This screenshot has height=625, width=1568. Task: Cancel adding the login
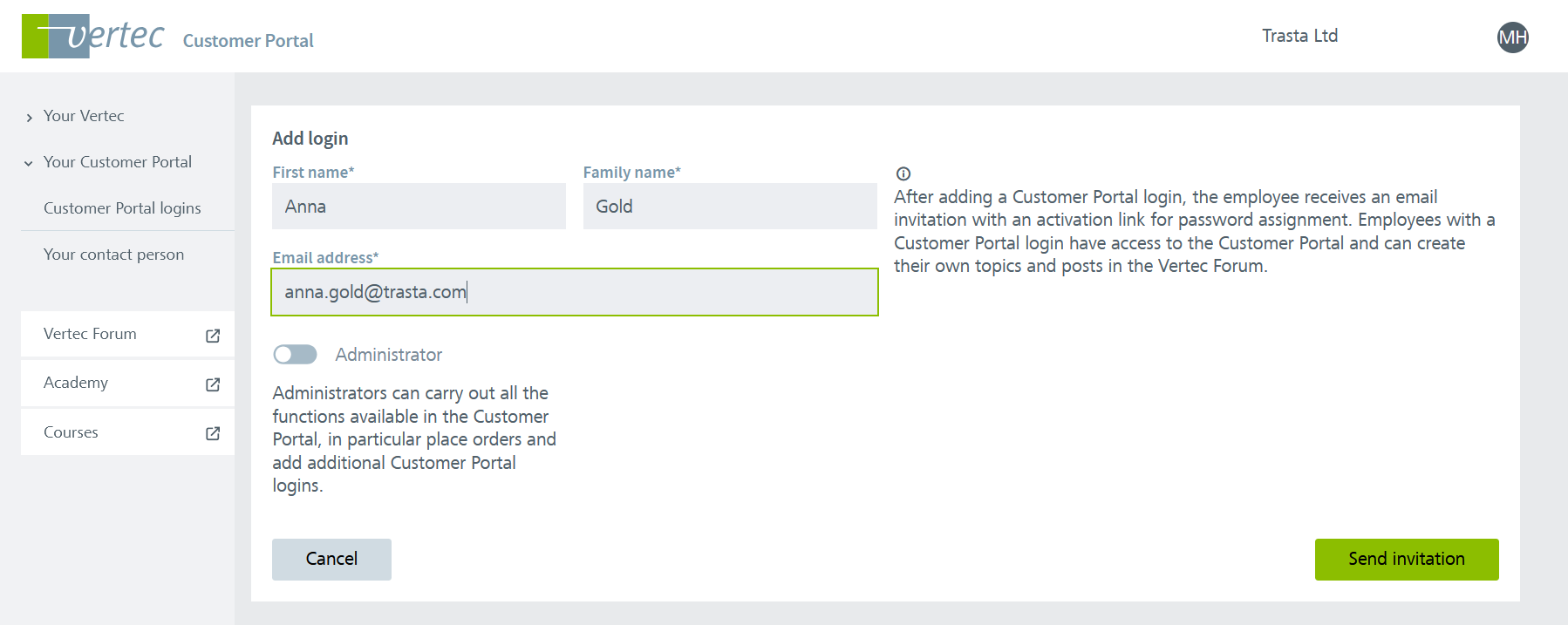331,559
